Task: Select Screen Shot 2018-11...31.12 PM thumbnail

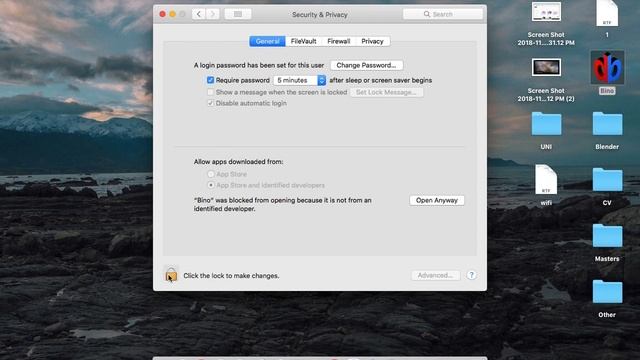Action: [546, 11]
